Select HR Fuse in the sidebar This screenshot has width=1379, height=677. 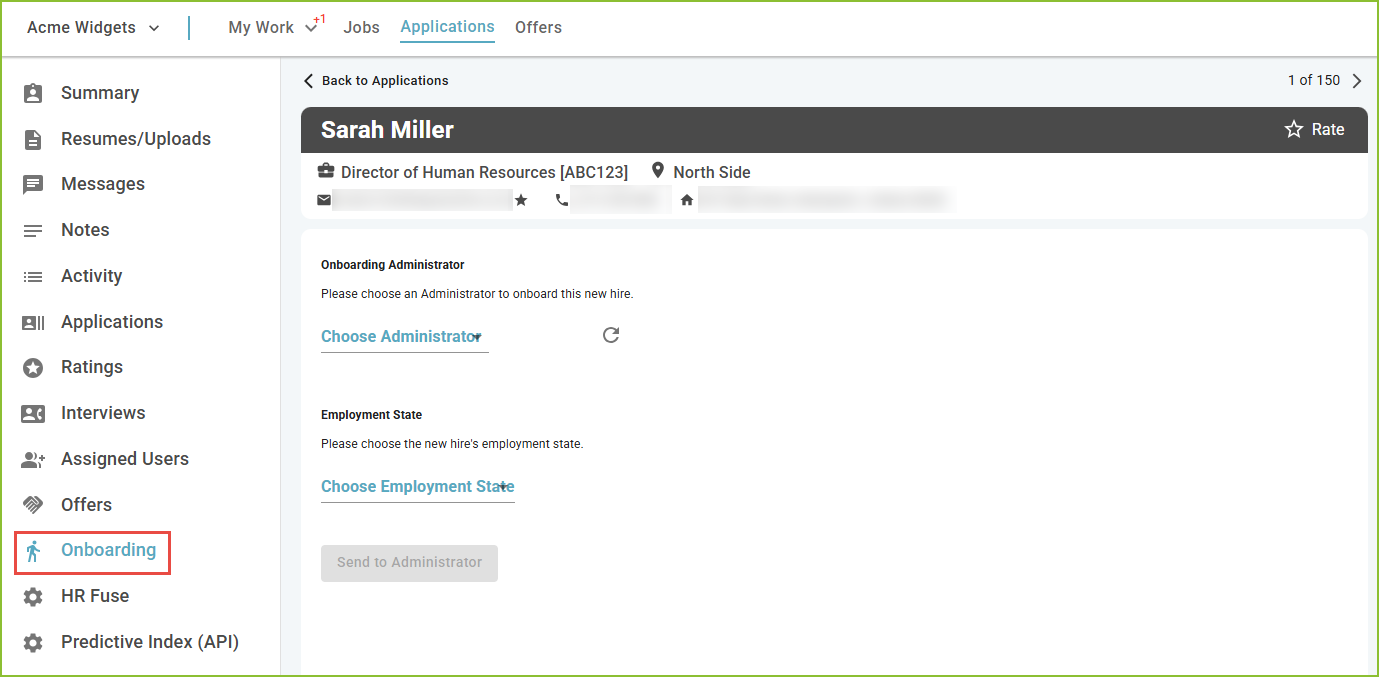point(95,596)
